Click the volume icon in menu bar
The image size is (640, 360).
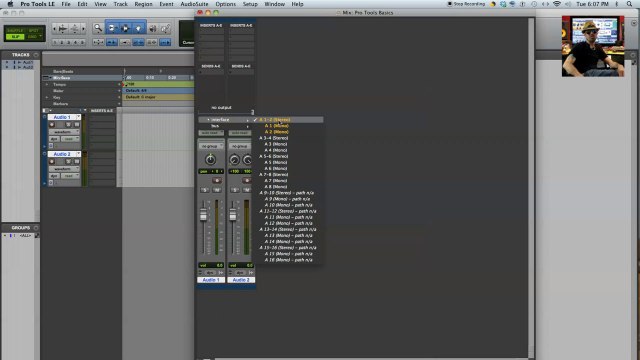pyautogui.click(x=568, y=4)
